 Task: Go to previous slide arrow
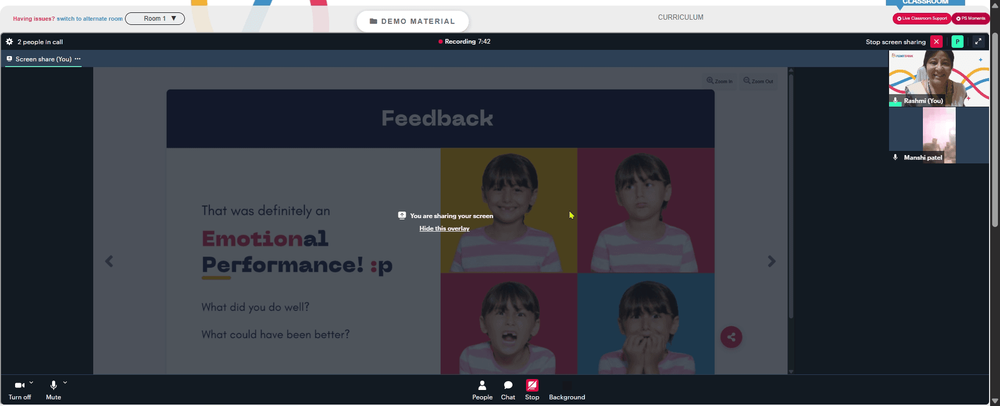[109, 261]
